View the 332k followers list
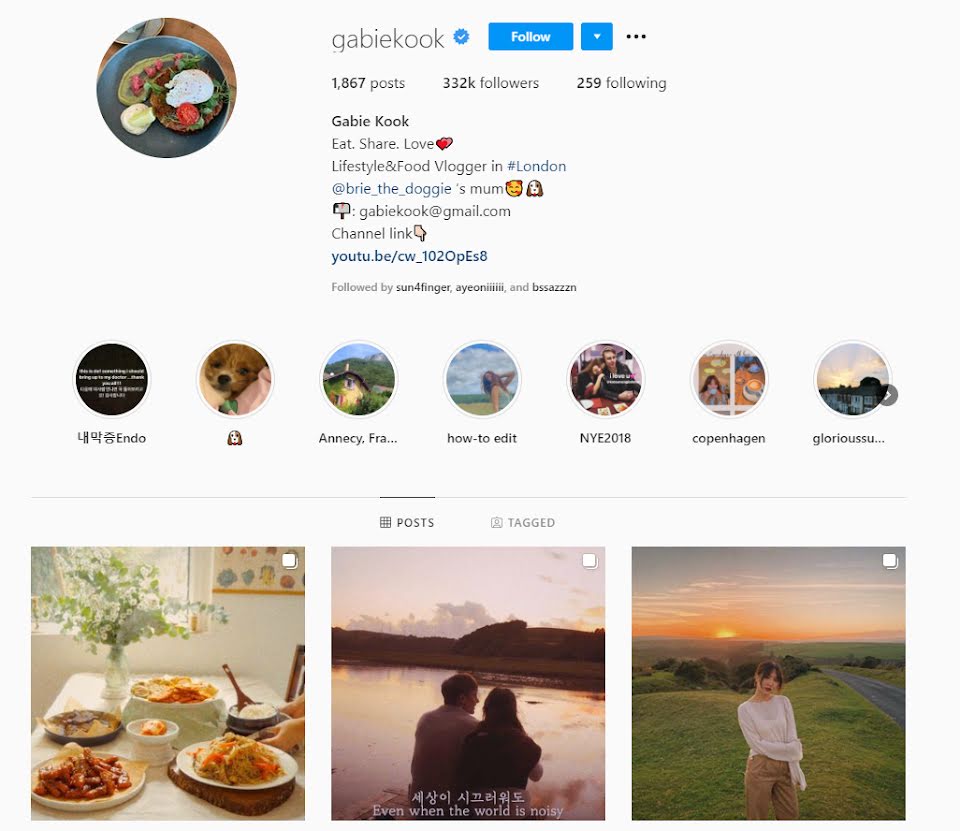This screenshot has height=831, width=960. (490, 83)
